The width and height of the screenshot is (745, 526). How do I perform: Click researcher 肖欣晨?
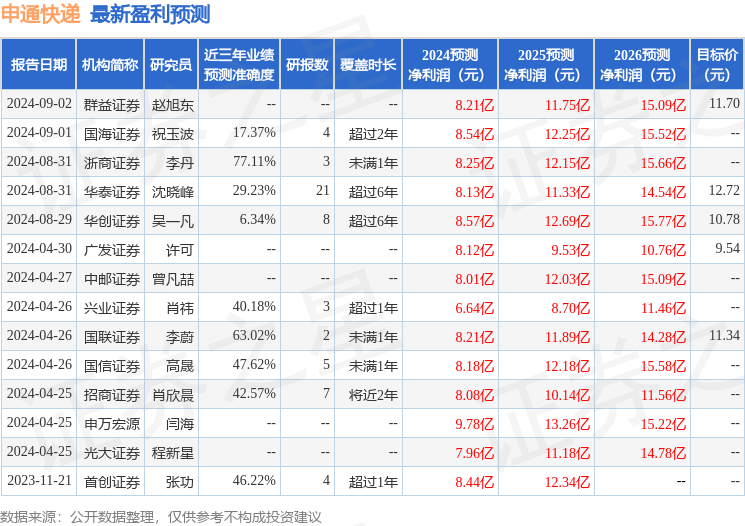[173, 395]
